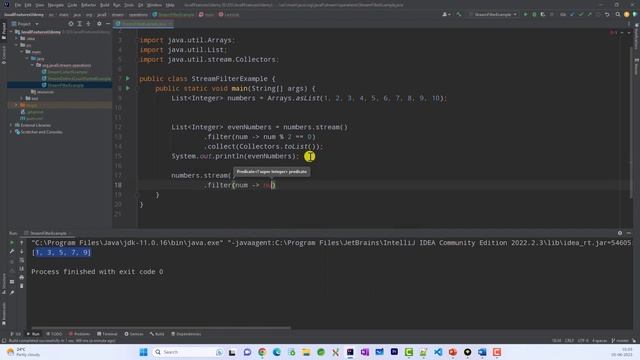This screenshot has height=360, width=640.
Task: Click Expand All icon in Project panel header
Action: tap(80, 24)
